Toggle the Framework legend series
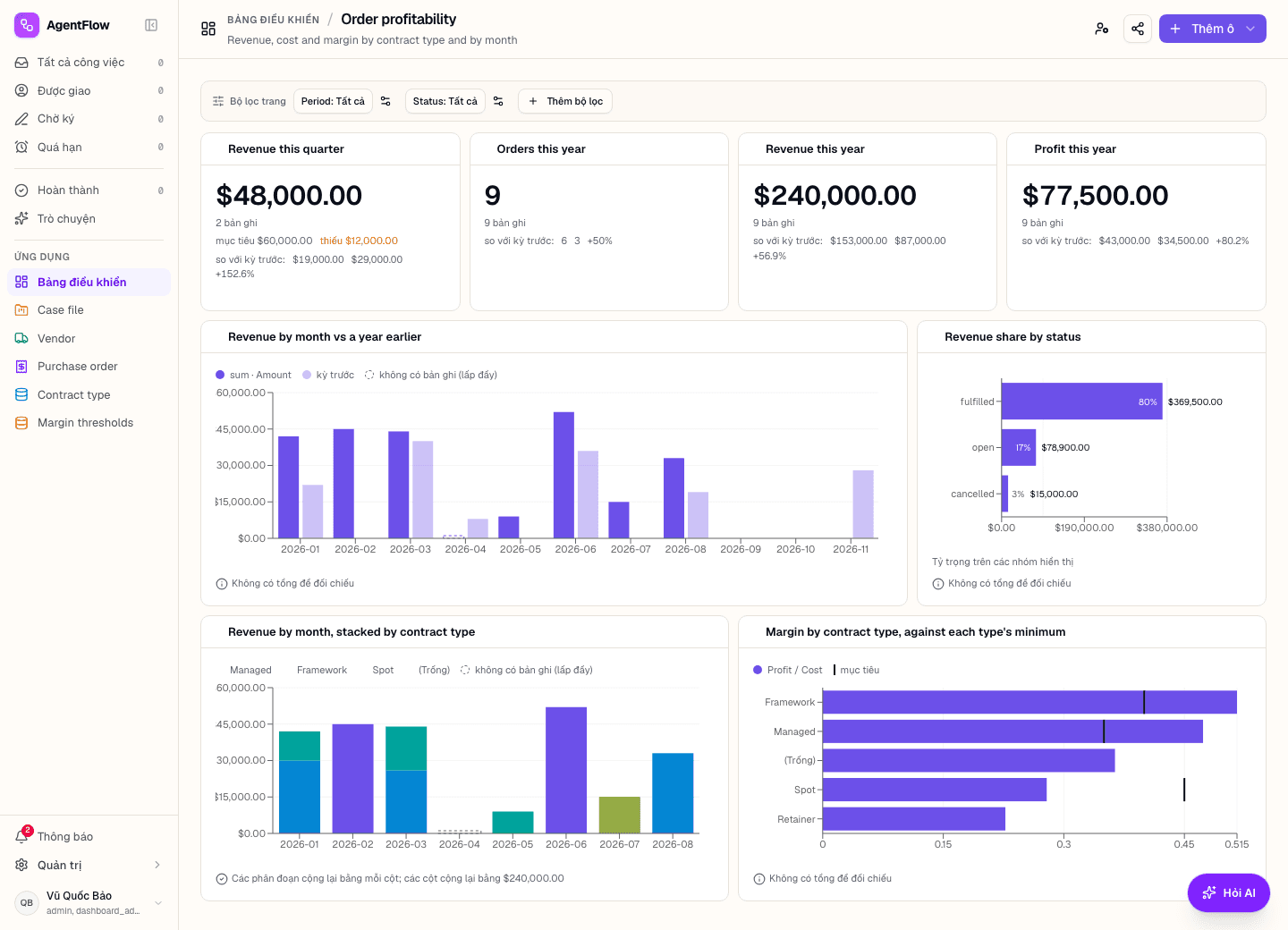Image resolution: width=1288 pixels, height=930 pixels. (316, 670)
